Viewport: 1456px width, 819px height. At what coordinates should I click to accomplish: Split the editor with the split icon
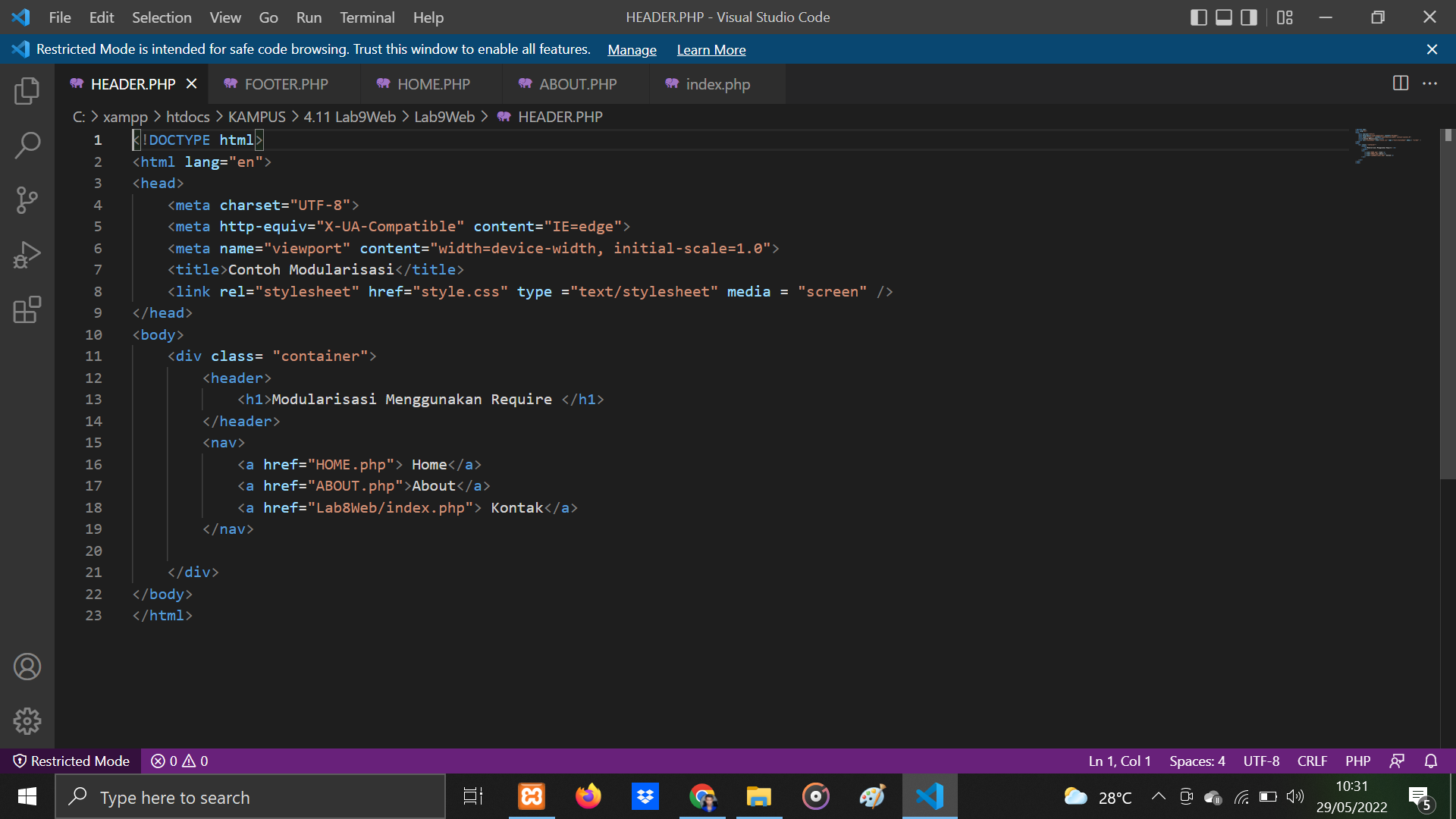(1399, 83)
